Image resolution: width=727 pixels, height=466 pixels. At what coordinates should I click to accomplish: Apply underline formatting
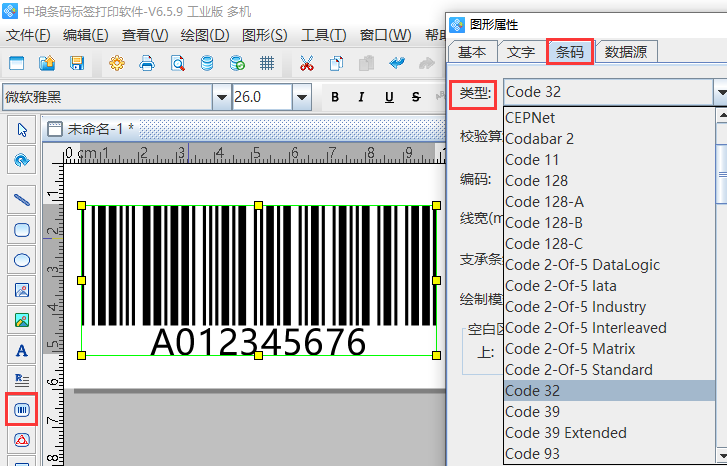(389, 97)
